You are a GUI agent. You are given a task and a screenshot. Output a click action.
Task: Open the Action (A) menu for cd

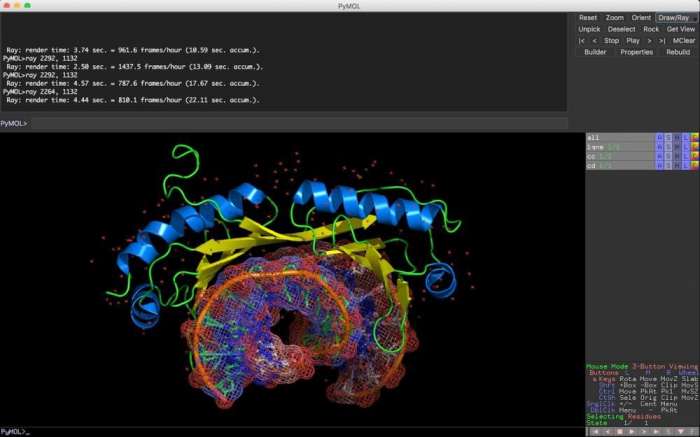pos(659,166)
